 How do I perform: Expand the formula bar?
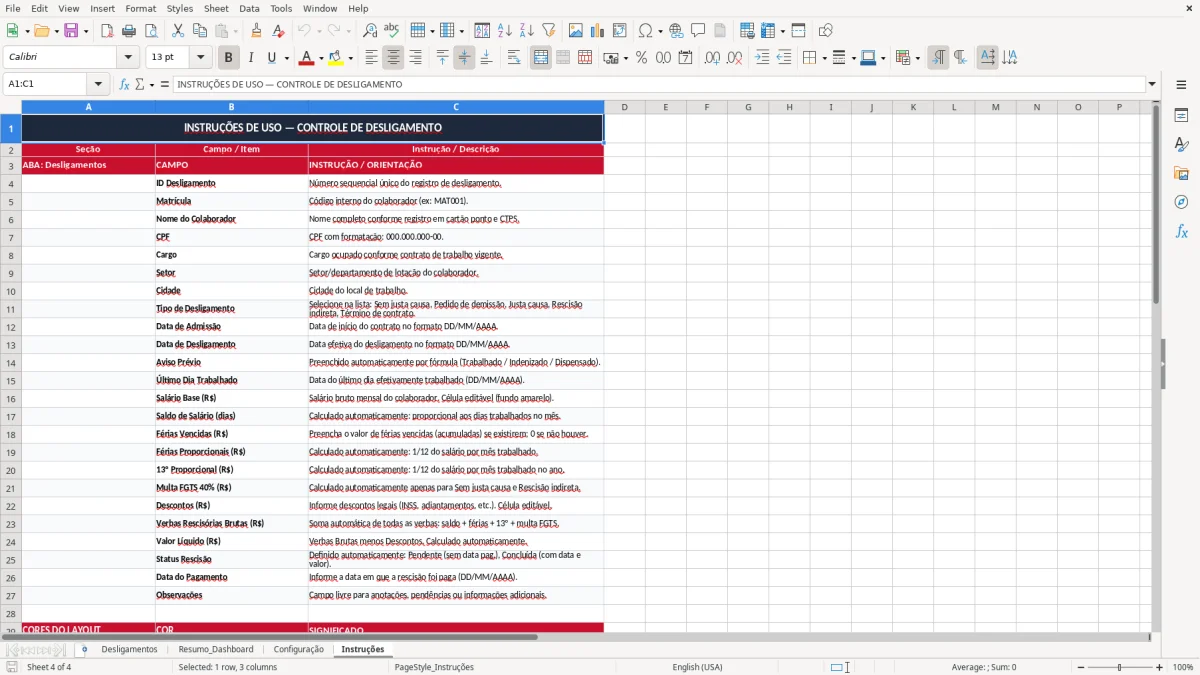click(1152, 84)
